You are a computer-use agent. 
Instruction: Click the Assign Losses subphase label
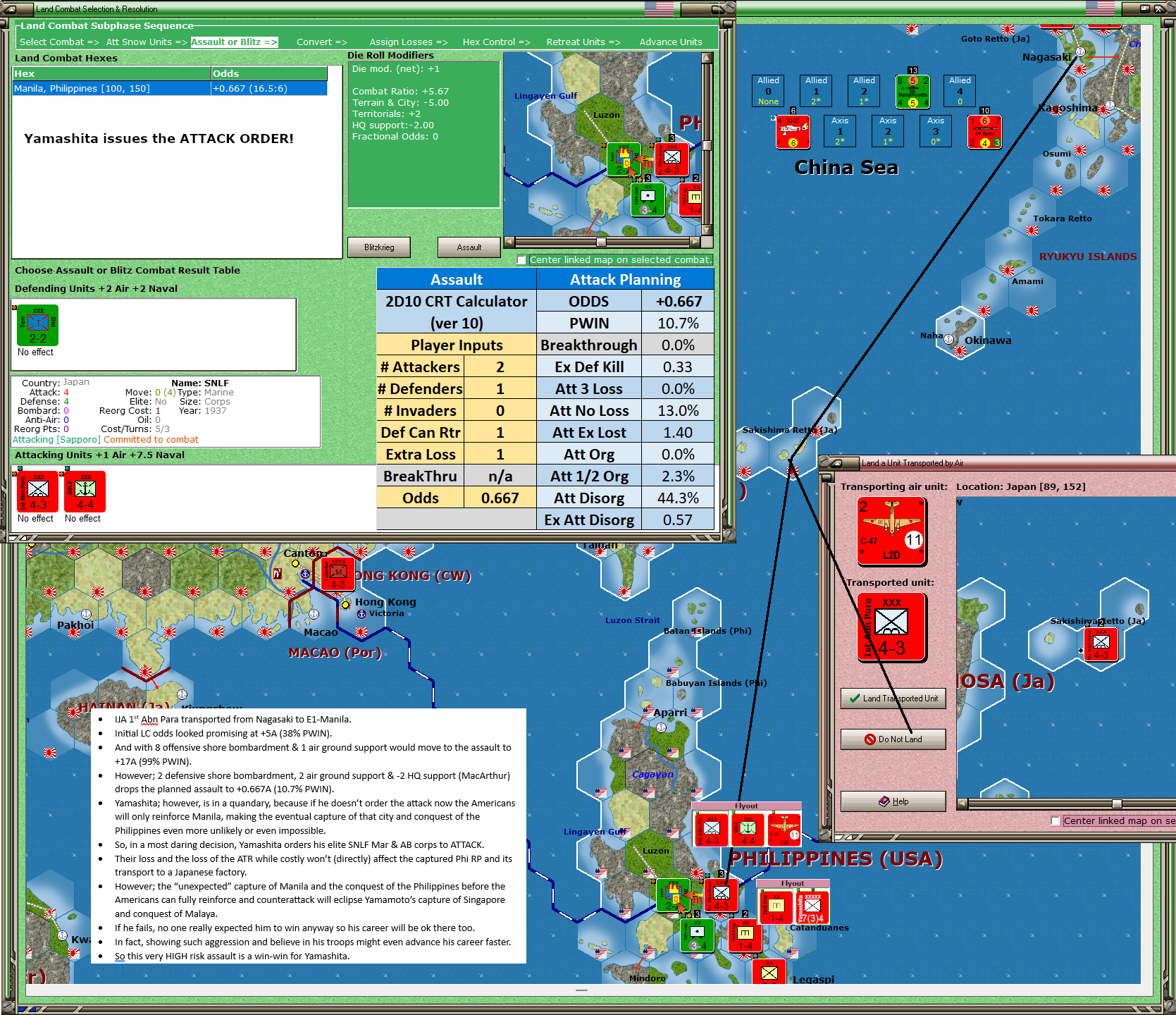pos(409,42)
